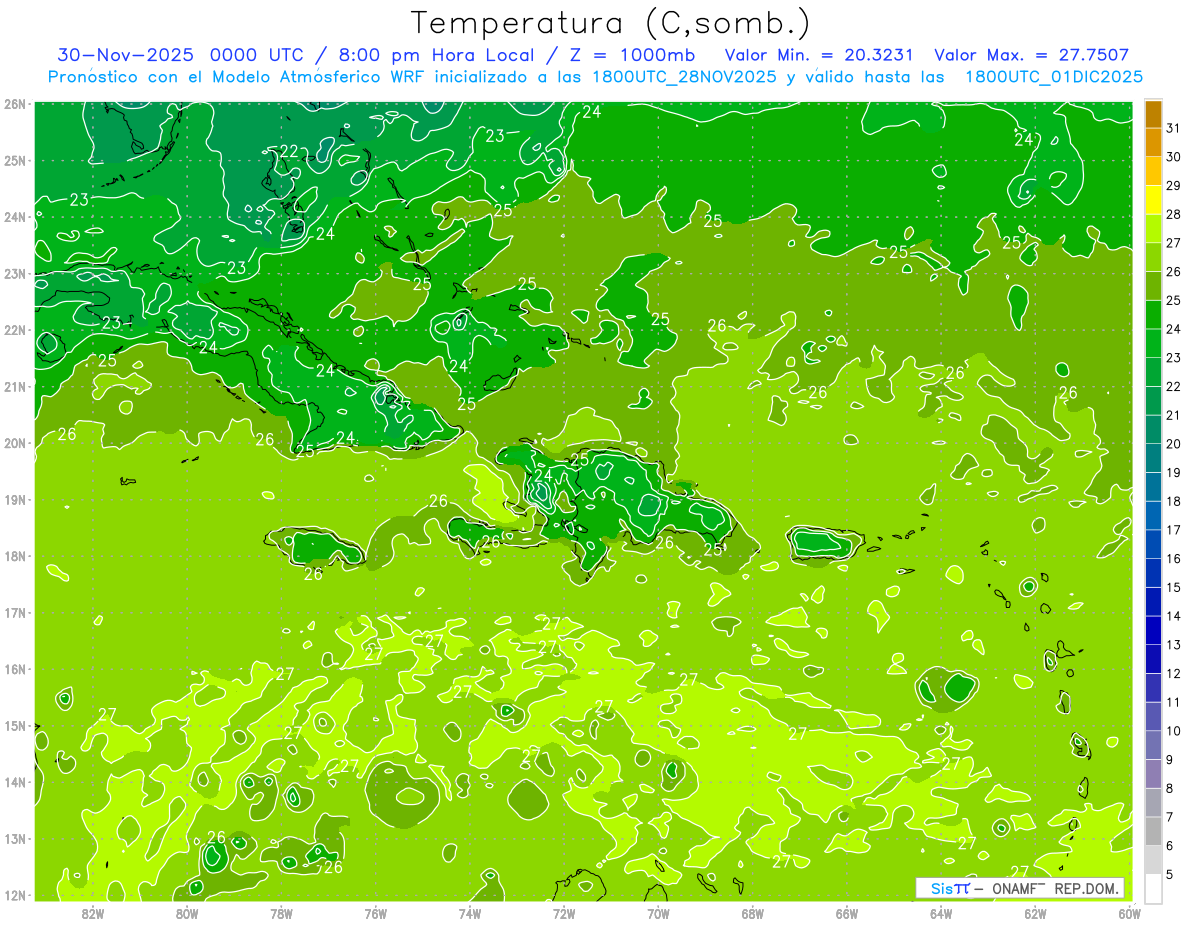Click the 23N latitude axis label

(15, 274)
